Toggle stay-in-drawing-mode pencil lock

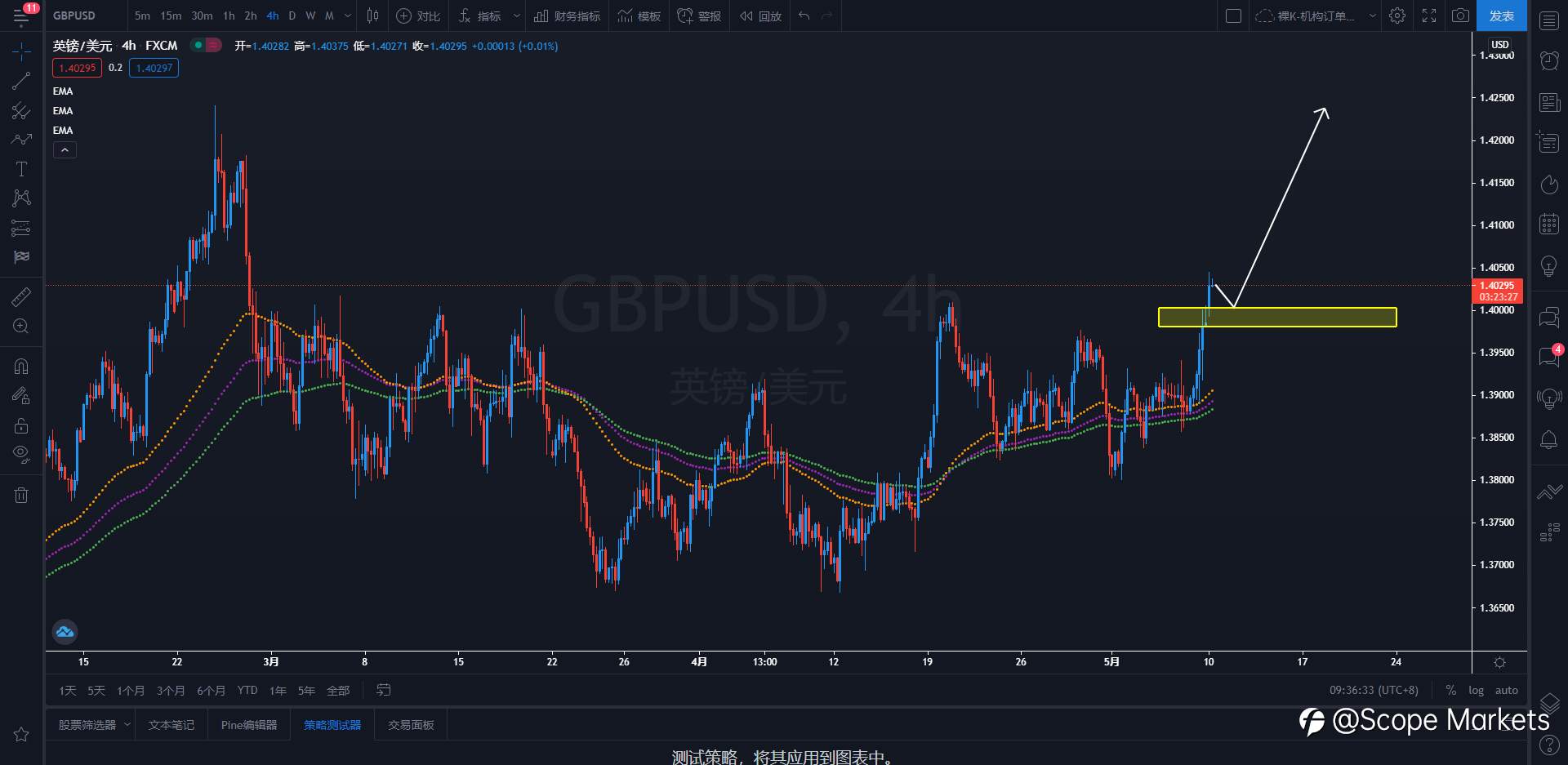point(21,396)
